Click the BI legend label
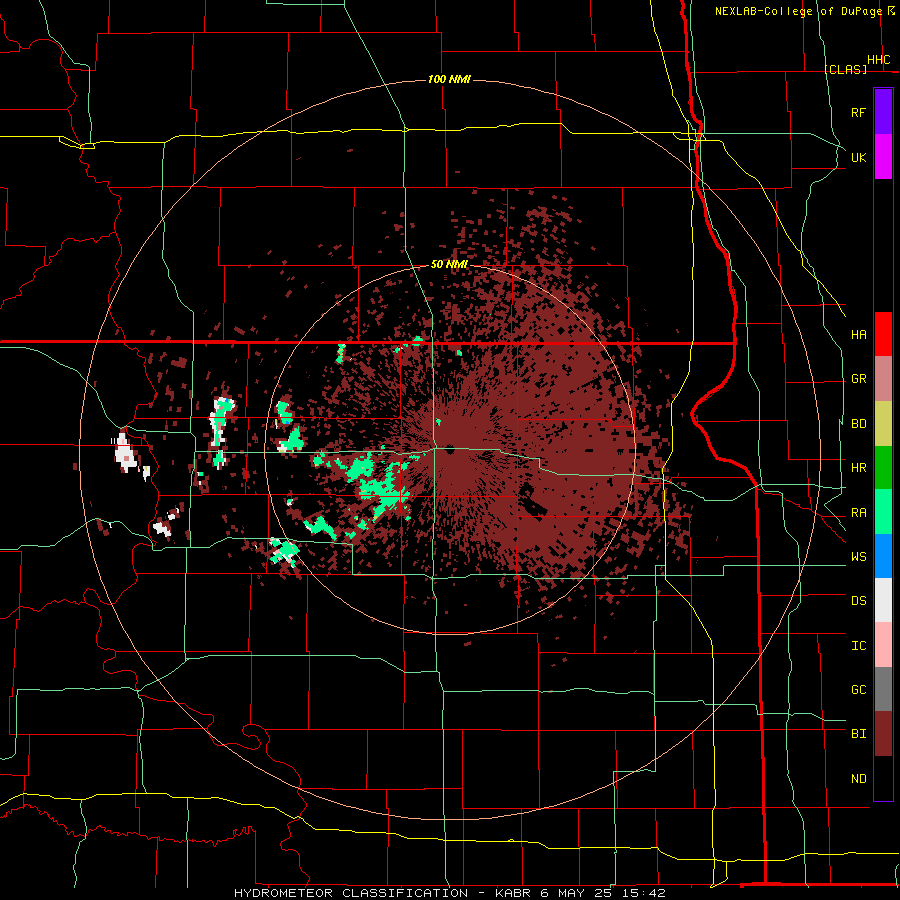 coord(859,734)
